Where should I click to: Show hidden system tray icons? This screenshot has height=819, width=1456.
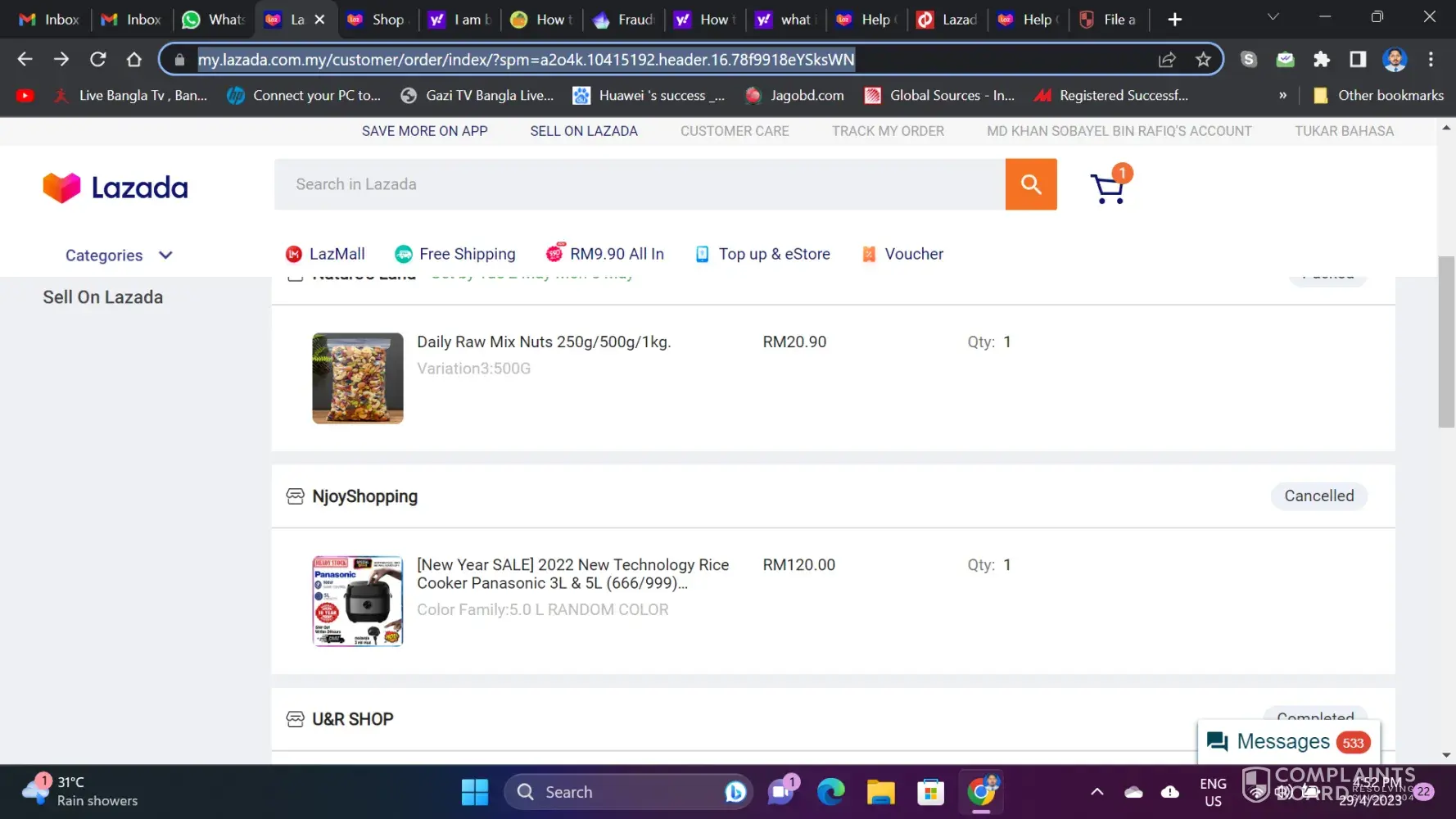(x=1097, y=792)
